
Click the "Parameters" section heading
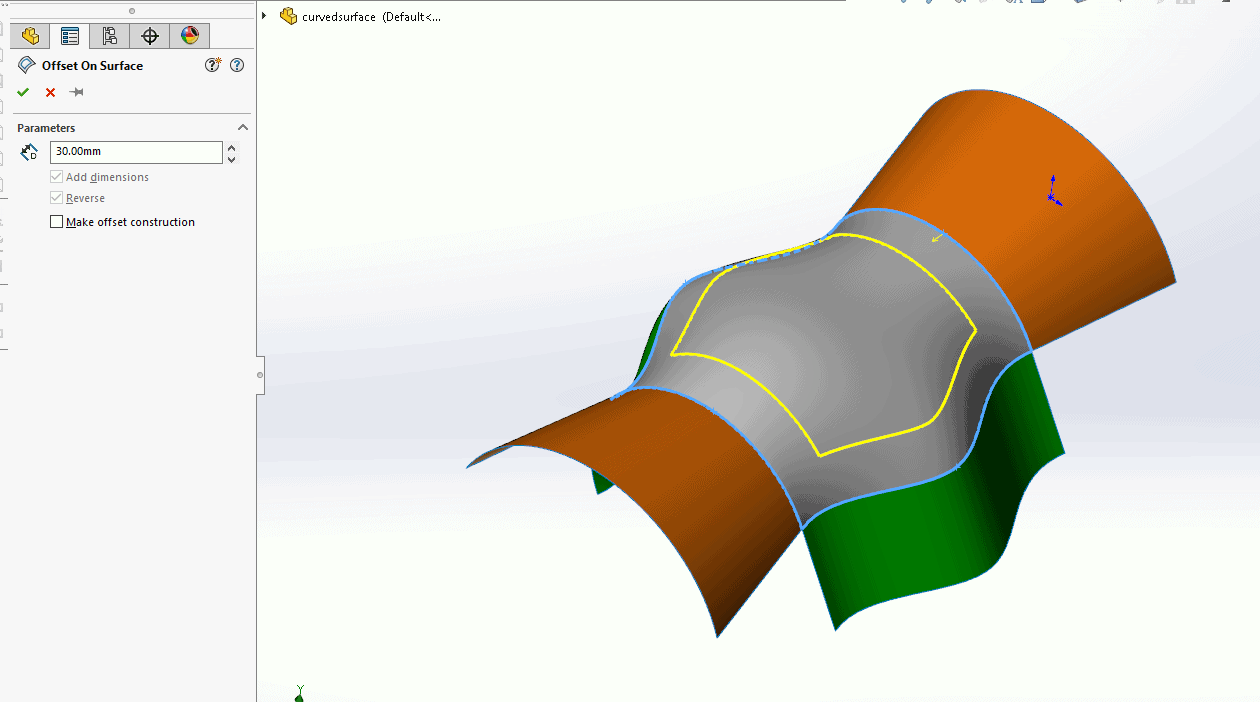(x=46, y=128)
